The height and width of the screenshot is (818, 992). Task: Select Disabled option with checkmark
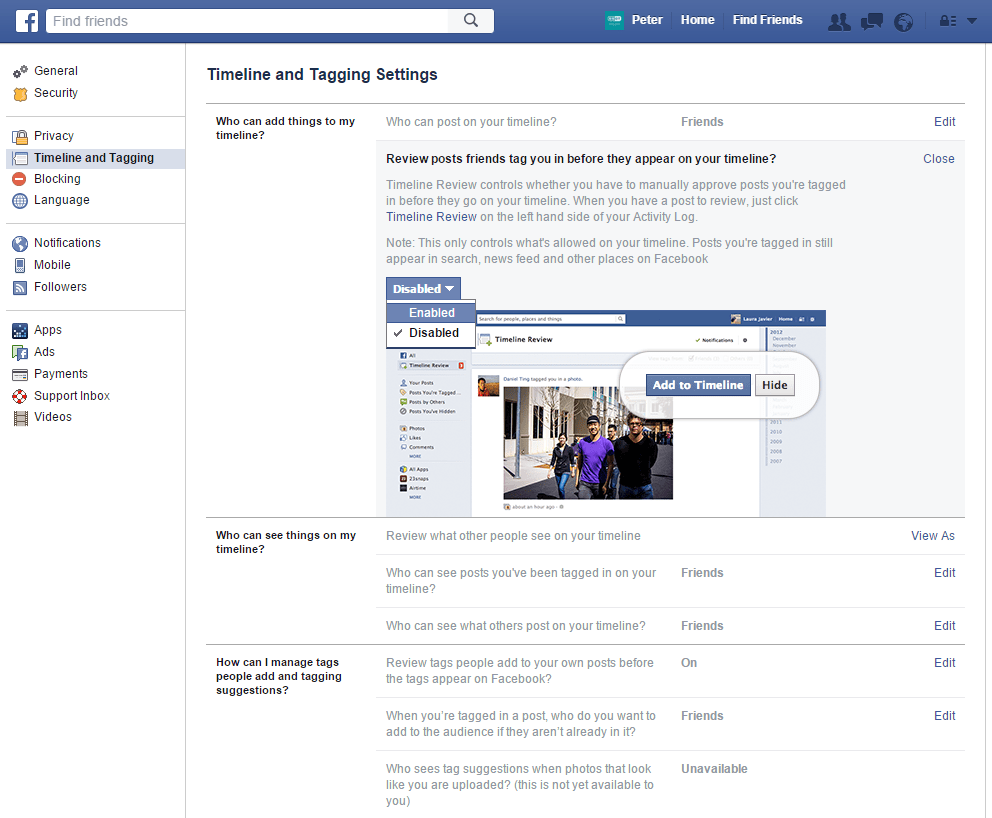(431, 333)
